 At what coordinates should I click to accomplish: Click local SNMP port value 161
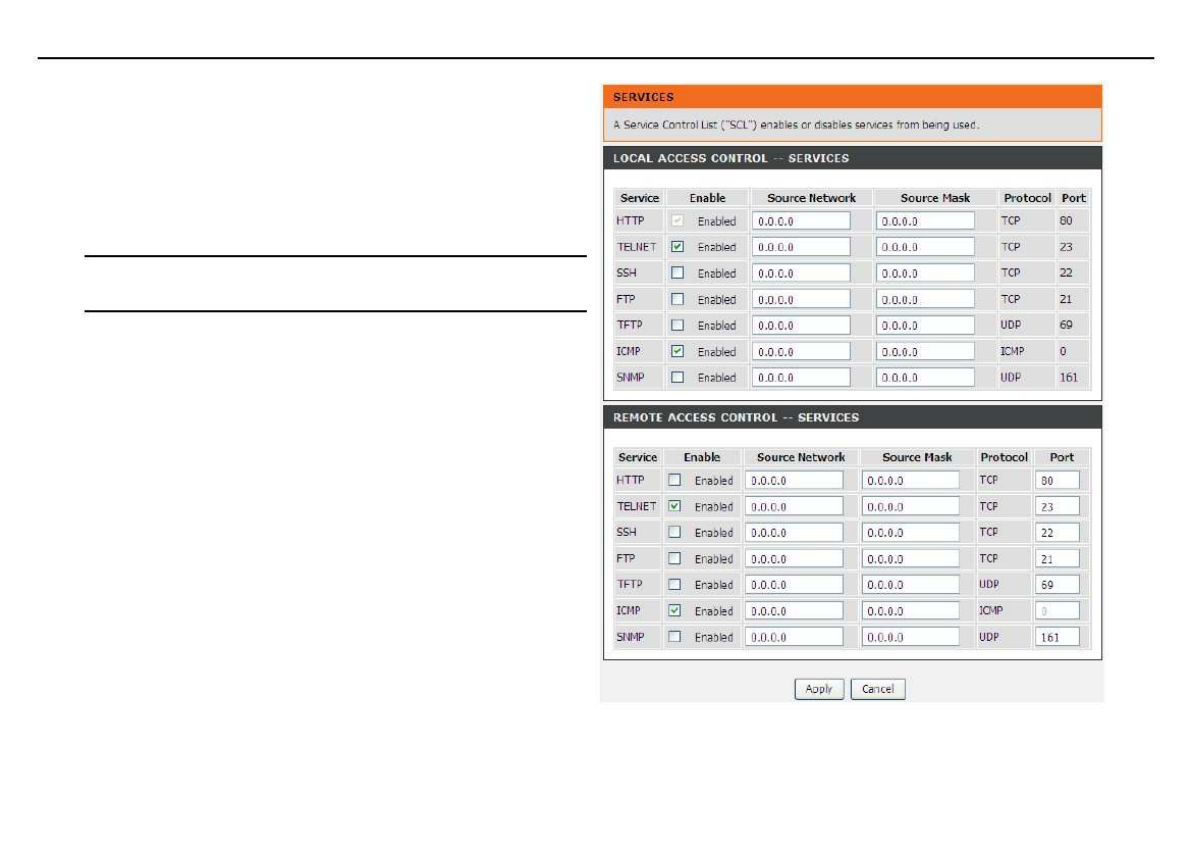tap(1069, 377)
